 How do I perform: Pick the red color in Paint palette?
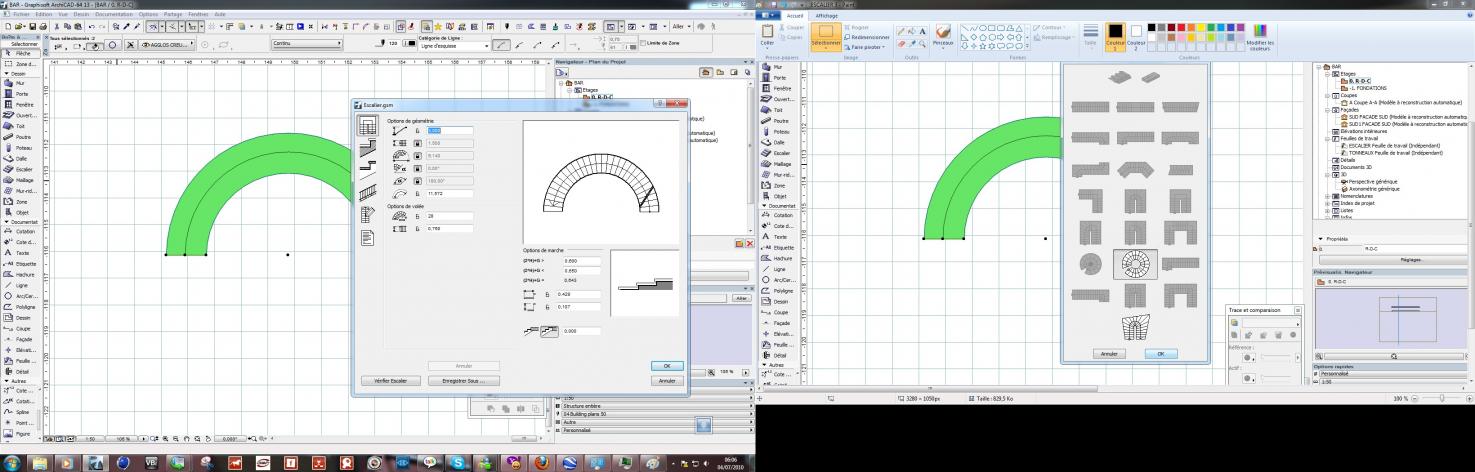tap(1181, 27)
